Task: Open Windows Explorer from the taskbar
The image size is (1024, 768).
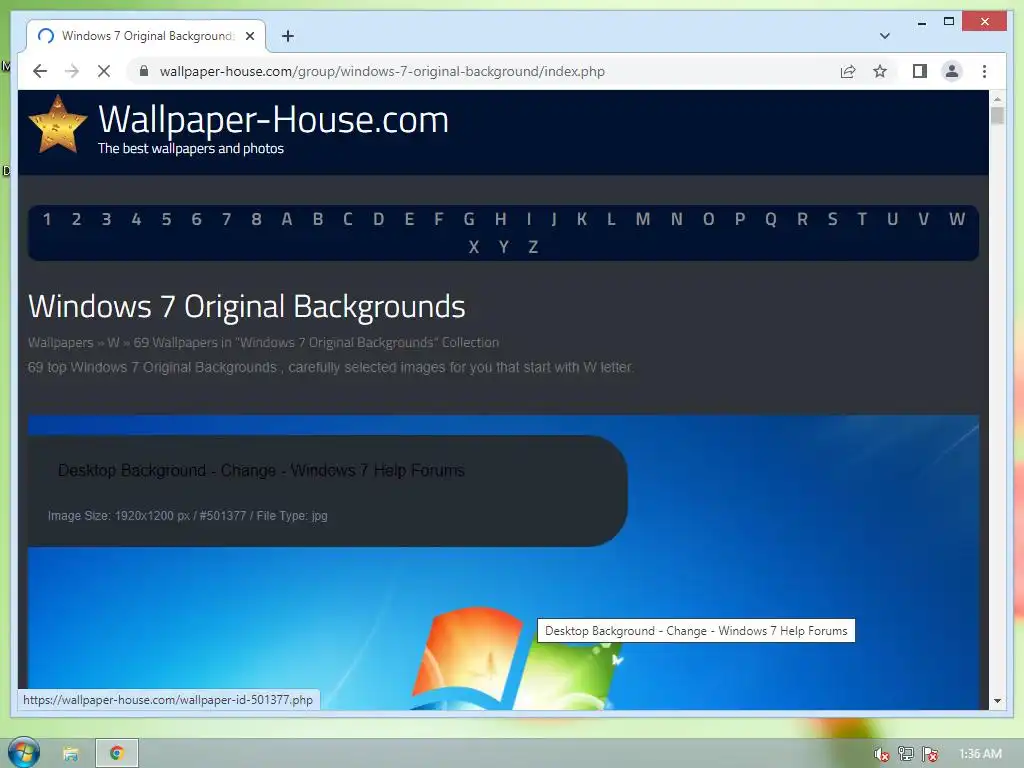Action: point(71,754)
